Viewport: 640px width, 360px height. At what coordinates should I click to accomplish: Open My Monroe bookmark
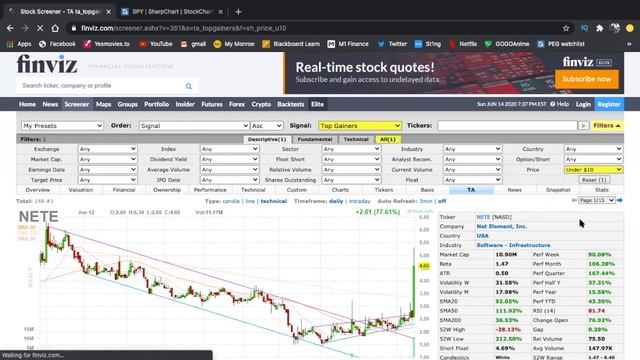[234, 44]
